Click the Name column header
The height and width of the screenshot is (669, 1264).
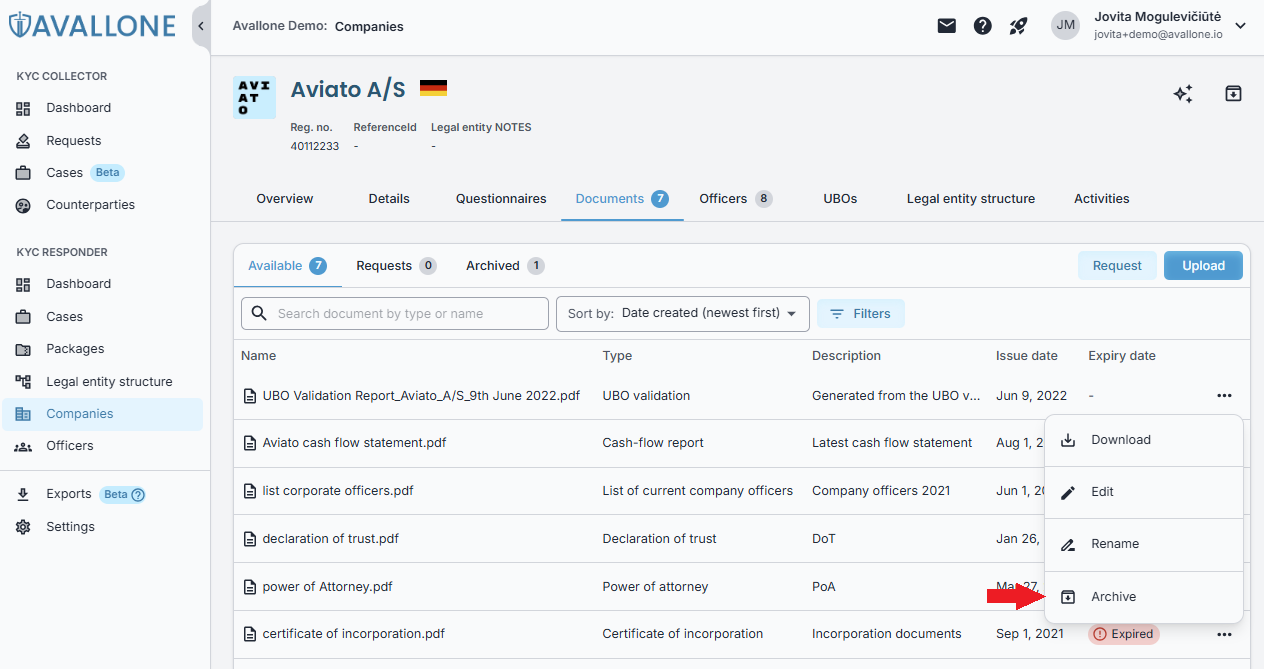(x=258, y=356)
